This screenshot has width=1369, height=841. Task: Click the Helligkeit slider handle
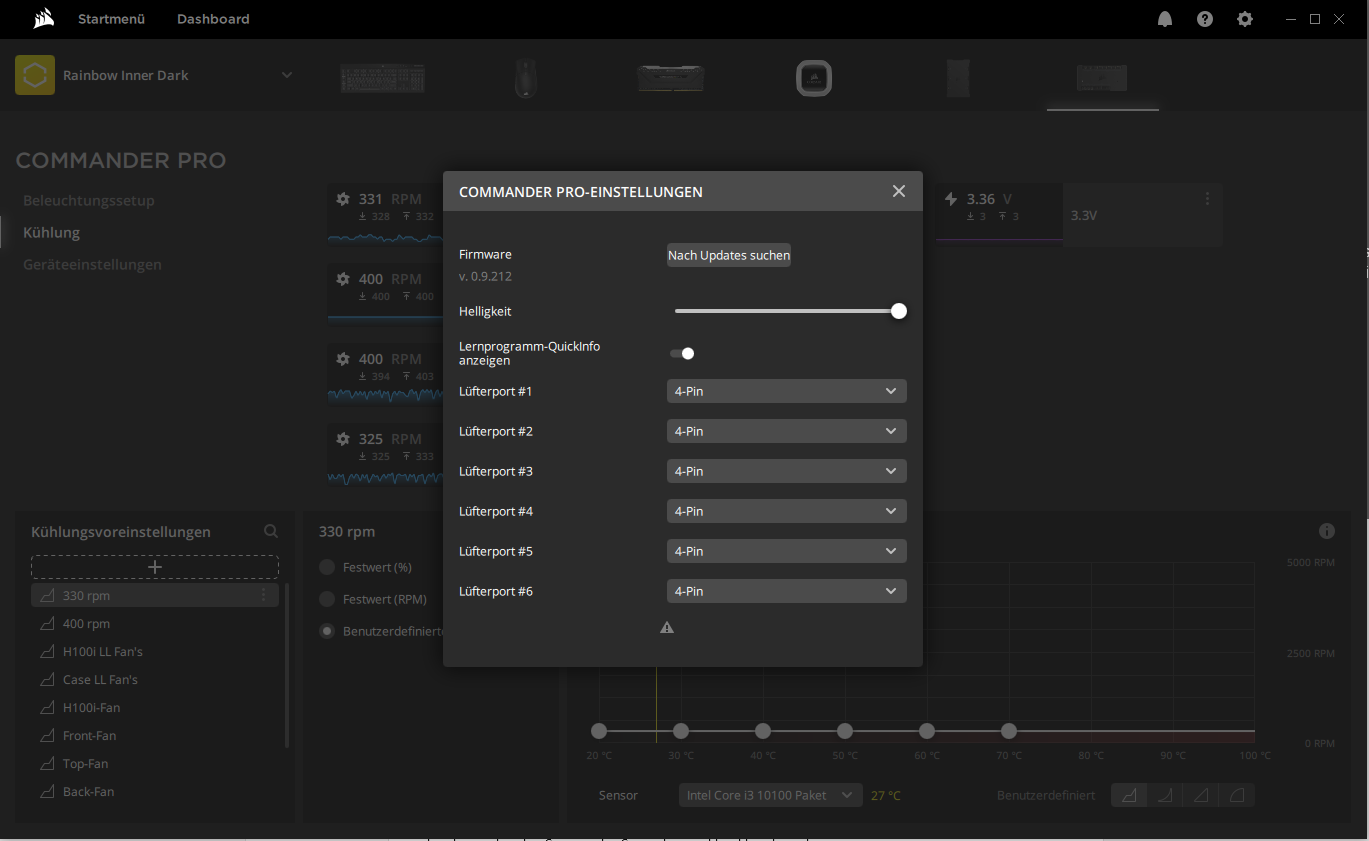click(899, 311)
